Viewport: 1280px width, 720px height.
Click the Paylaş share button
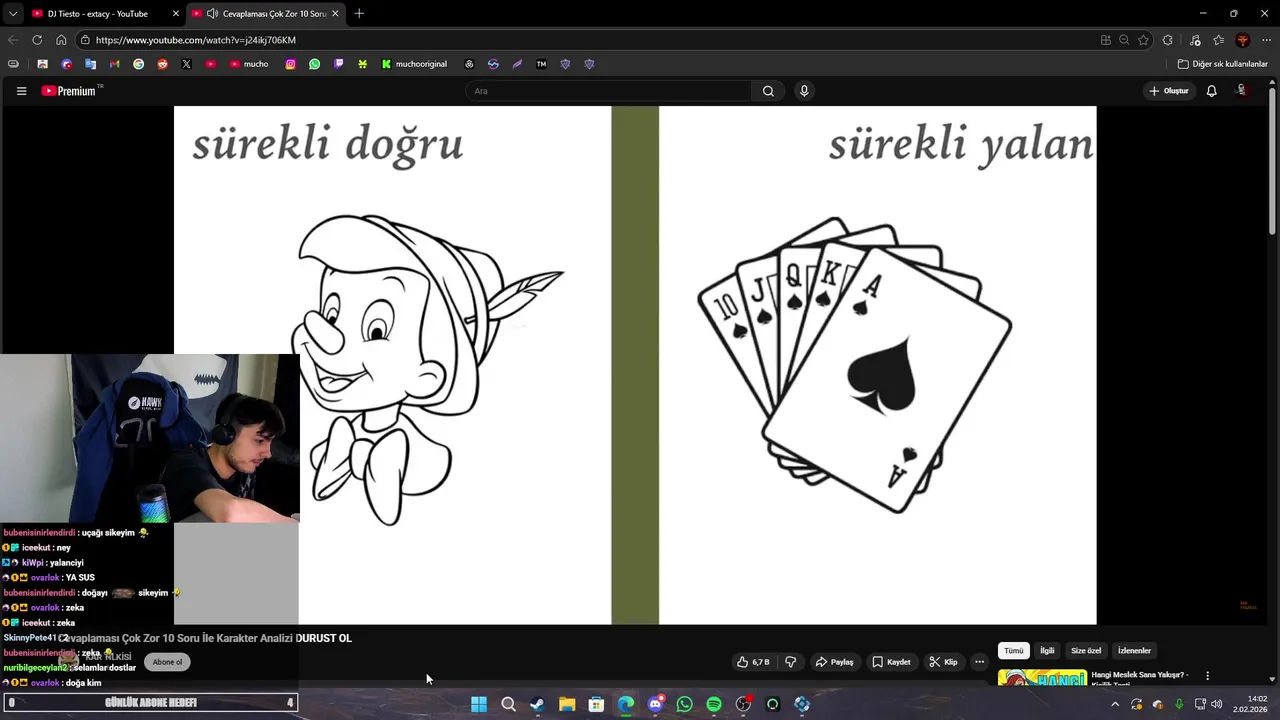[x=834, y=662]
